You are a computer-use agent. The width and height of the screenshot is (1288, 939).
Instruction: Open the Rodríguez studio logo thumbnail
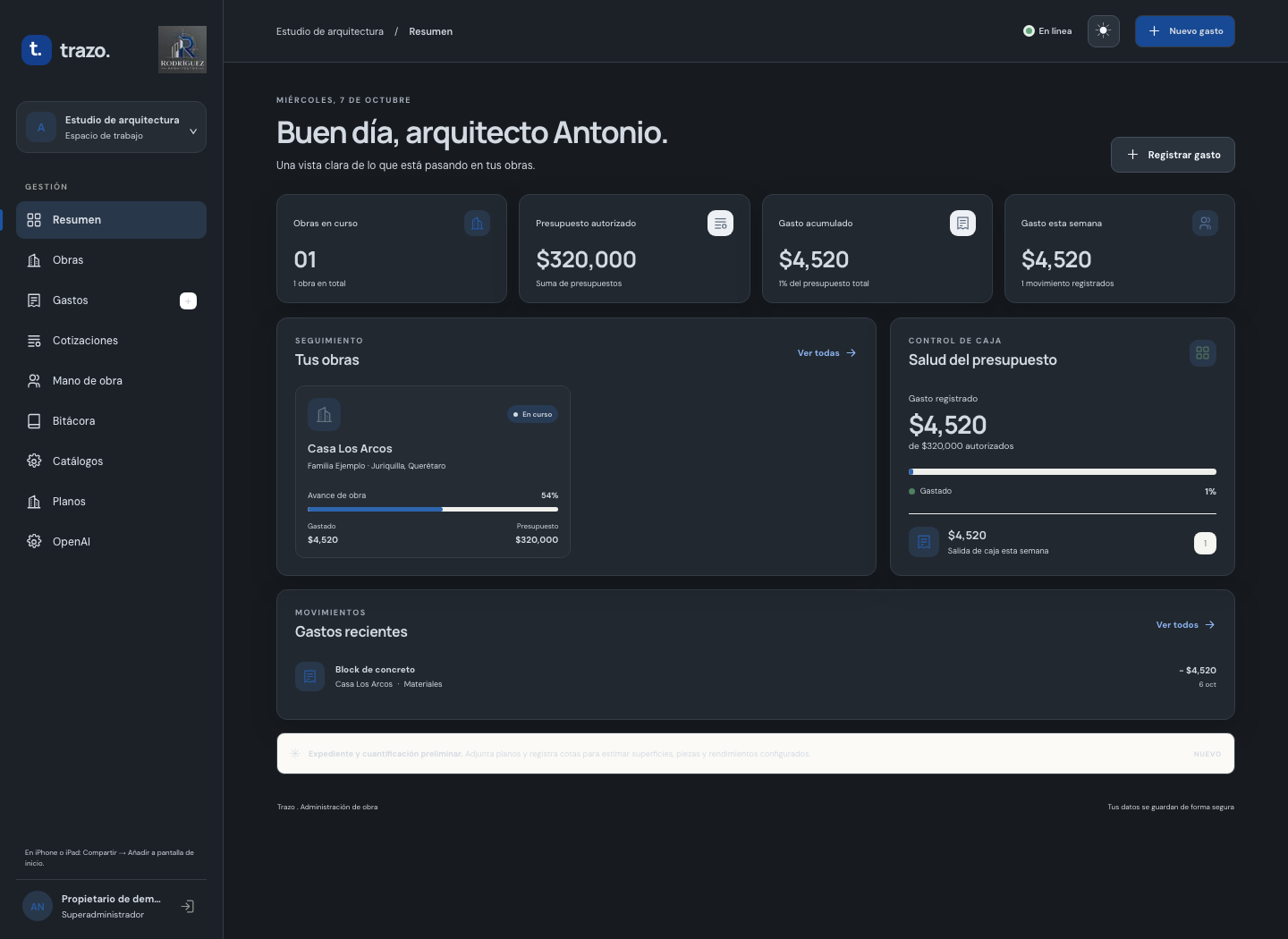coord(182,49)
